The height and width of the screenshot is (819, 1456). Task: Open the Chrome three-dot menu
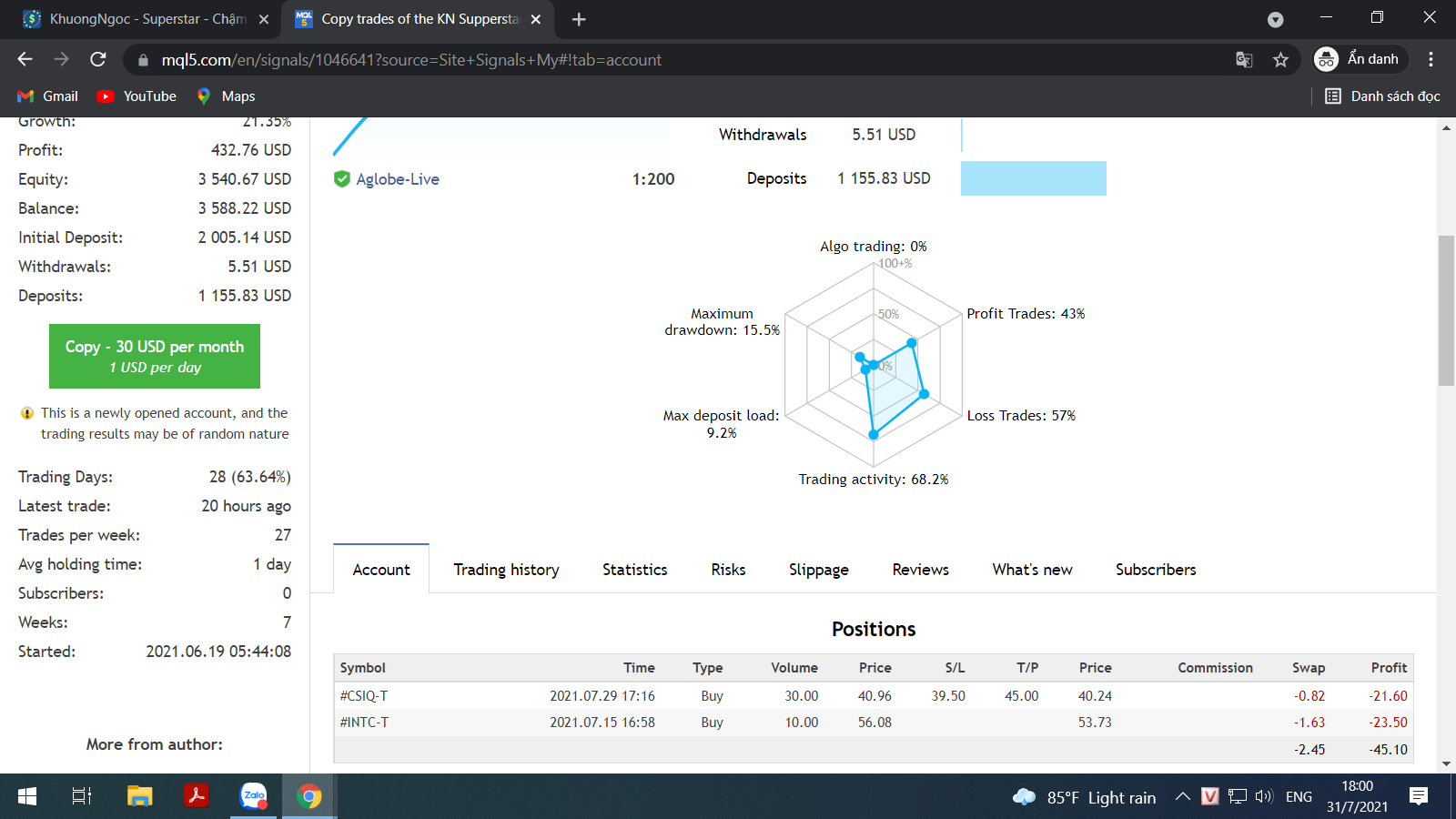point(1431,59)
